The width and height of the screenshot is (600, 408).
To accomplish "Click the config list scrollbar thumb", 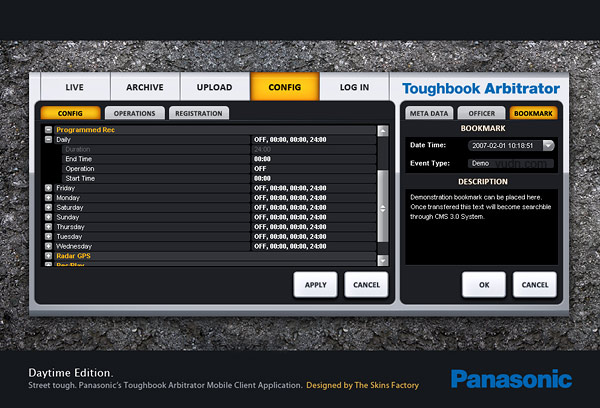I will coord(383,207).
